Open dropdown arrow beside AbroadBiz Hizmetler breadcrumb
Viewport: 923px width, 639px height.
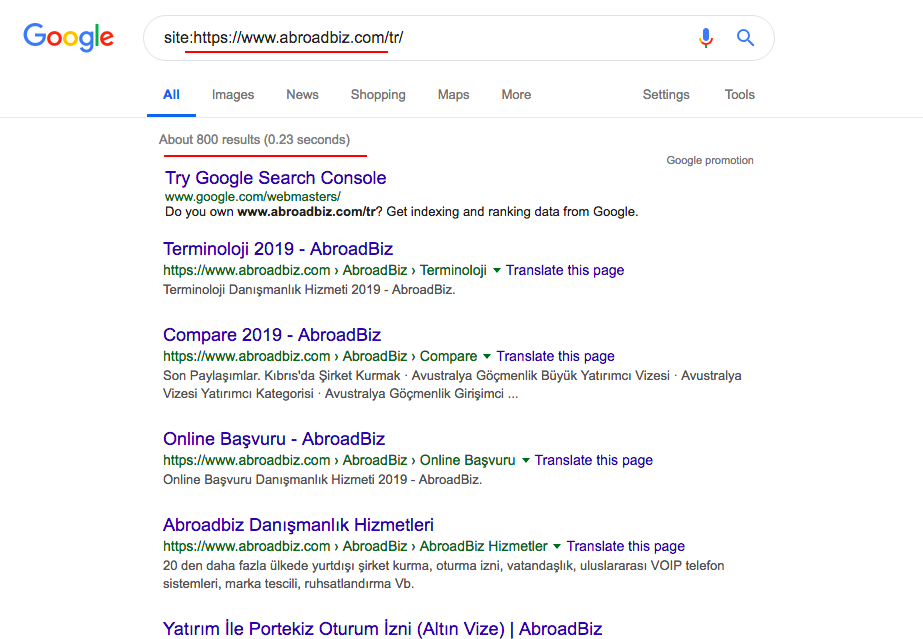[557, 546]
